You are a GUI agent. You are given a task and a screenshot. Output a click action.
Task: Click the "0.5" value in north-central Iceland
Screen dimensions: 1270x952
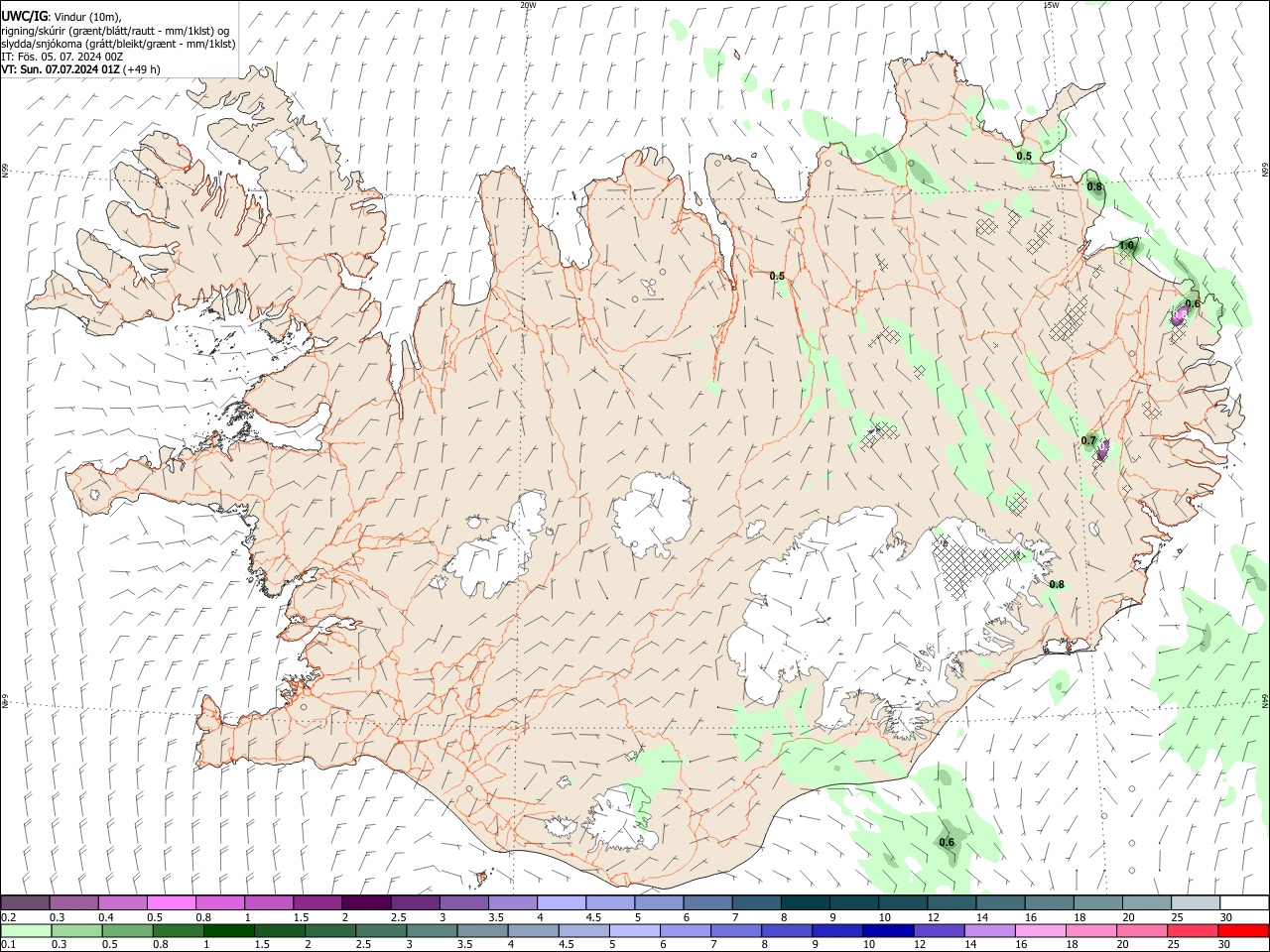777,277
